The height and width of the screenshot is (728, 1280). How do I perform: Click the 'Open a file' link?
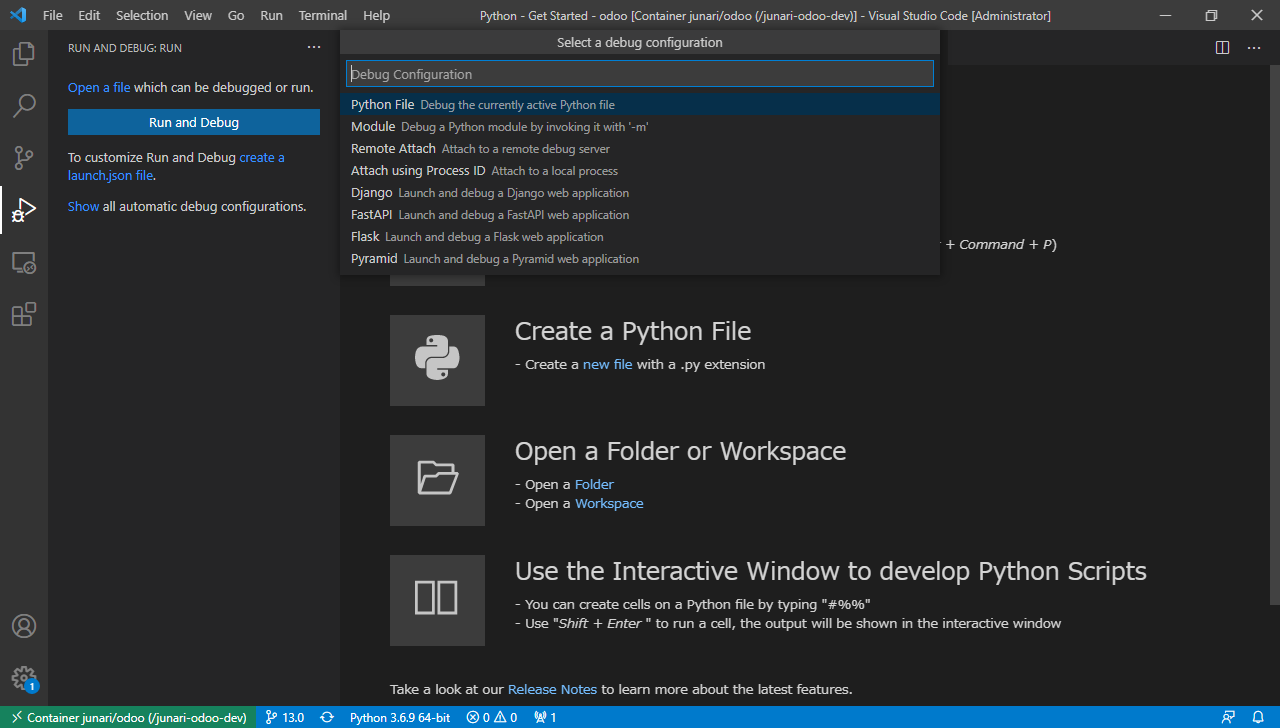point(99,87)
